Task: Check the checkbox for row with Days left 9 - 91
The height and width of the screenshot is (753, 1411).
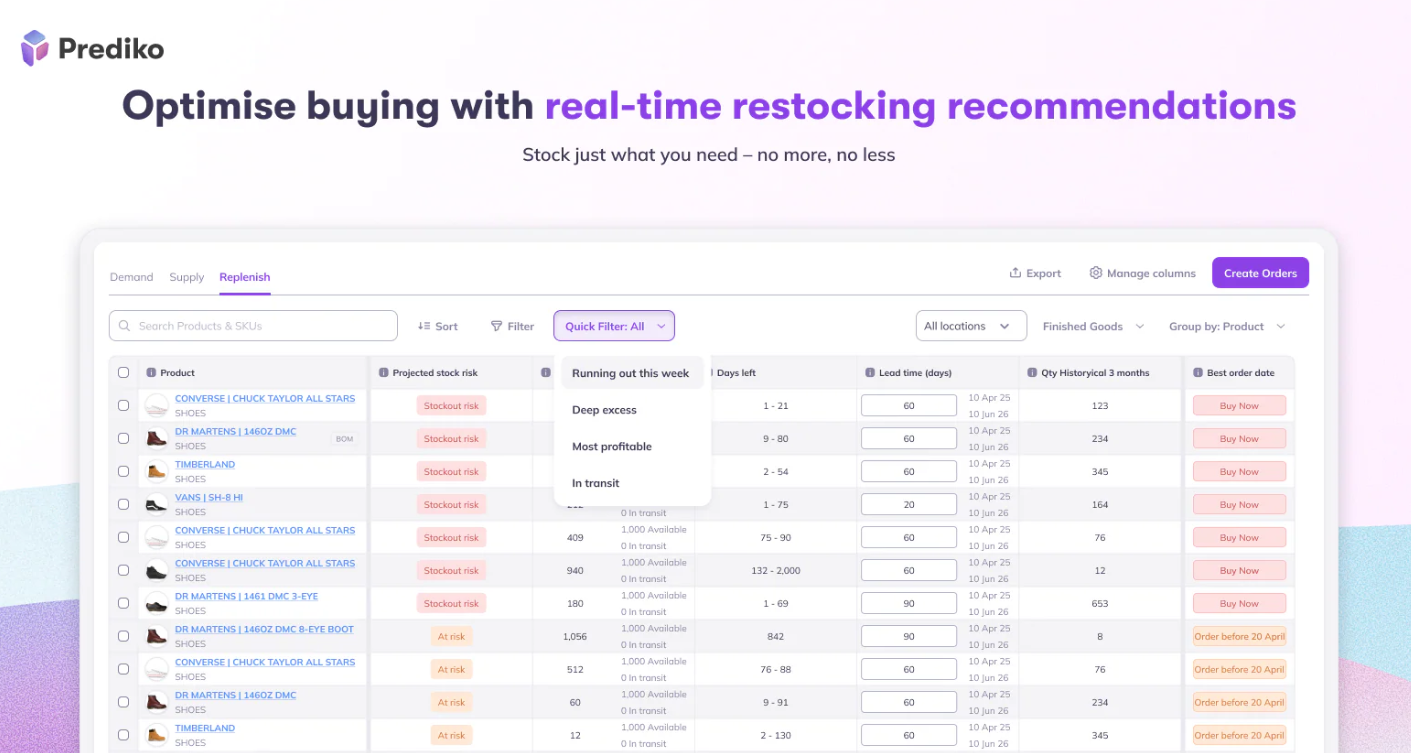Action: [124, 702]
